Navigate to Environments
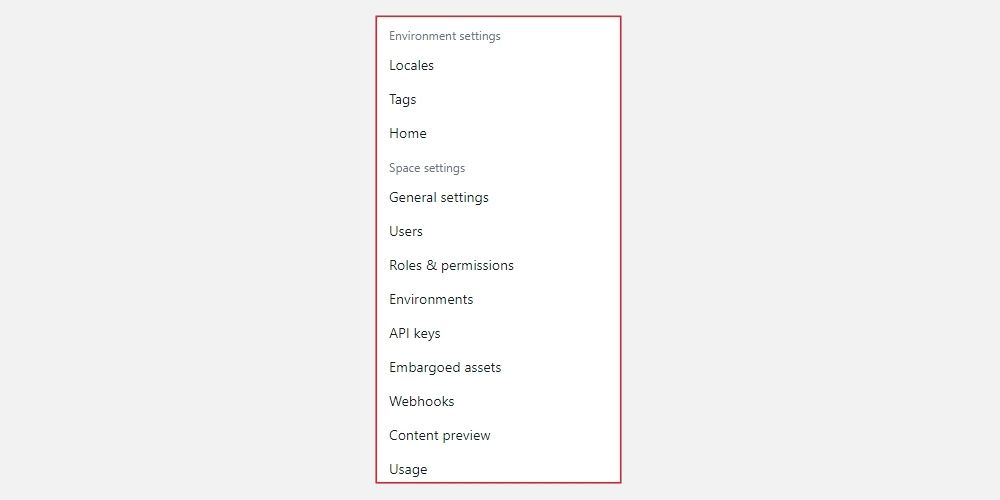 (x=431, y=300)
